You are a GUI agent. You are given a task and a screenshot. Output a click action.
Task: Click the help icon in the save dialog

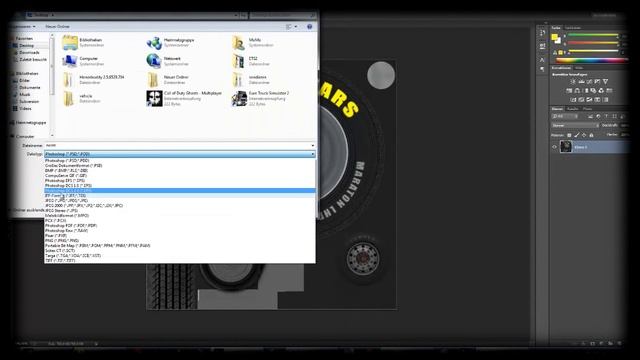click(309, 27)
